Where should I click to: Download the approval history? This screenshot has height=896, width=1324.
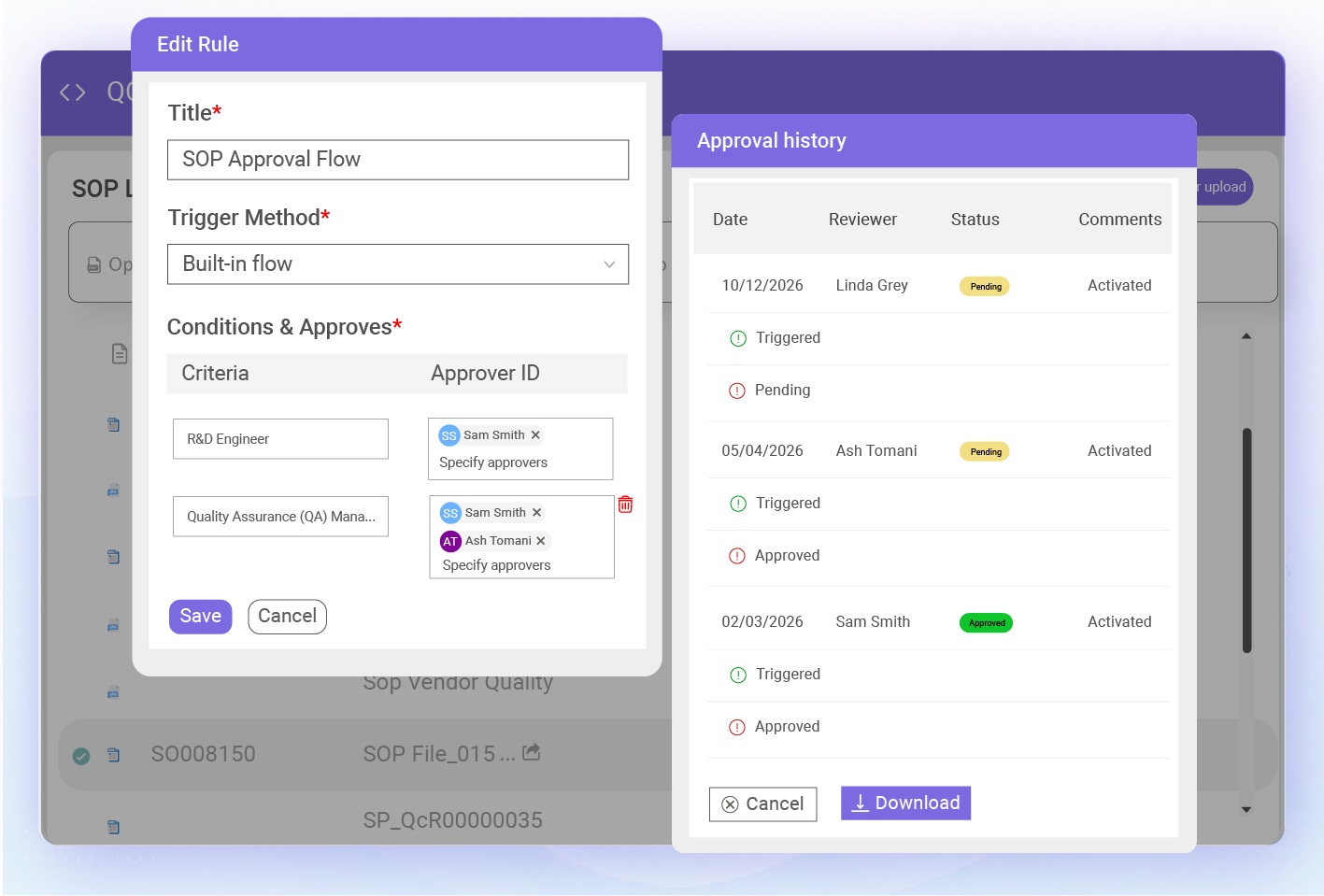(x=905, y=804)
